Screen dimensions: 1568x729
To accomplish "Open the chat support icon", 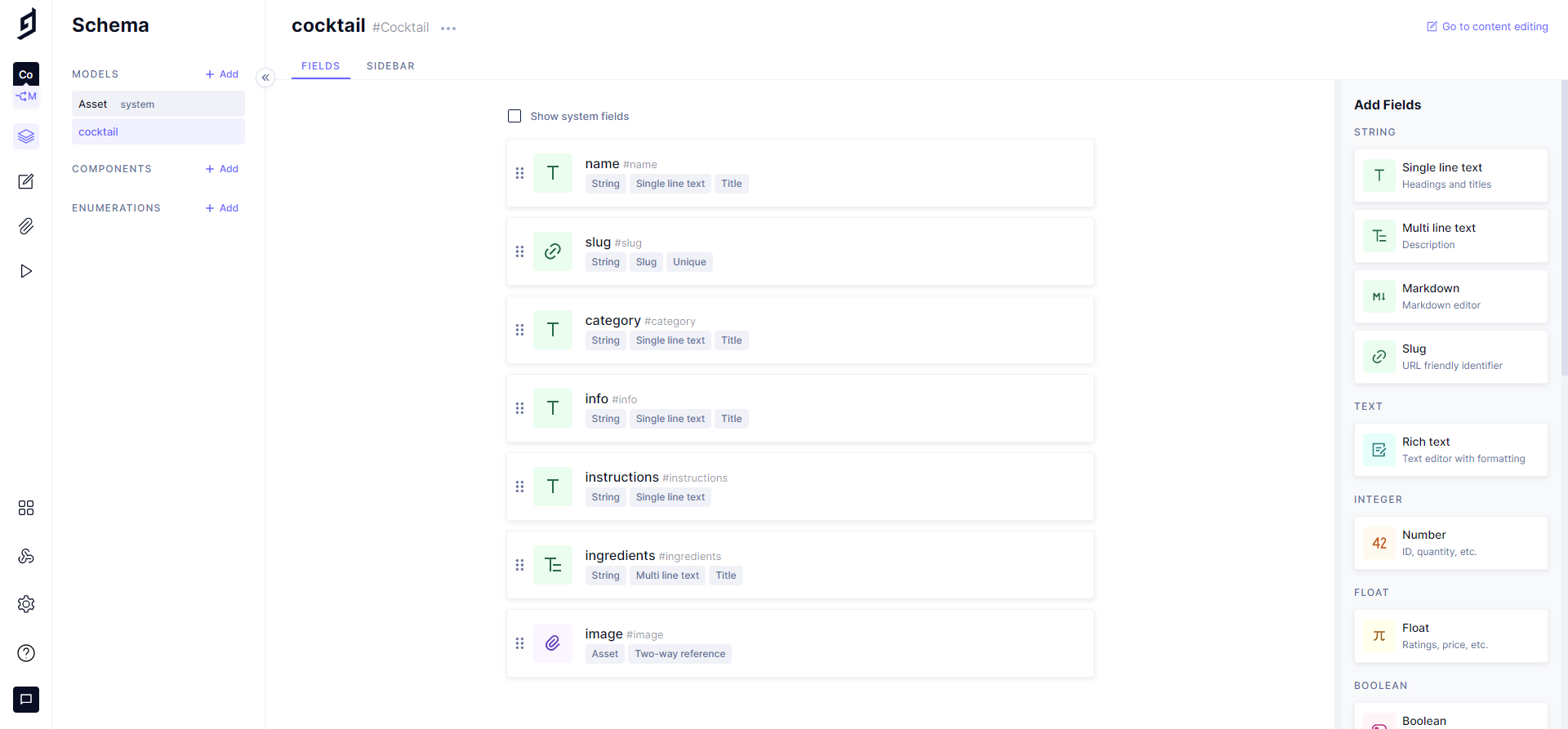I will click(26, 700).
